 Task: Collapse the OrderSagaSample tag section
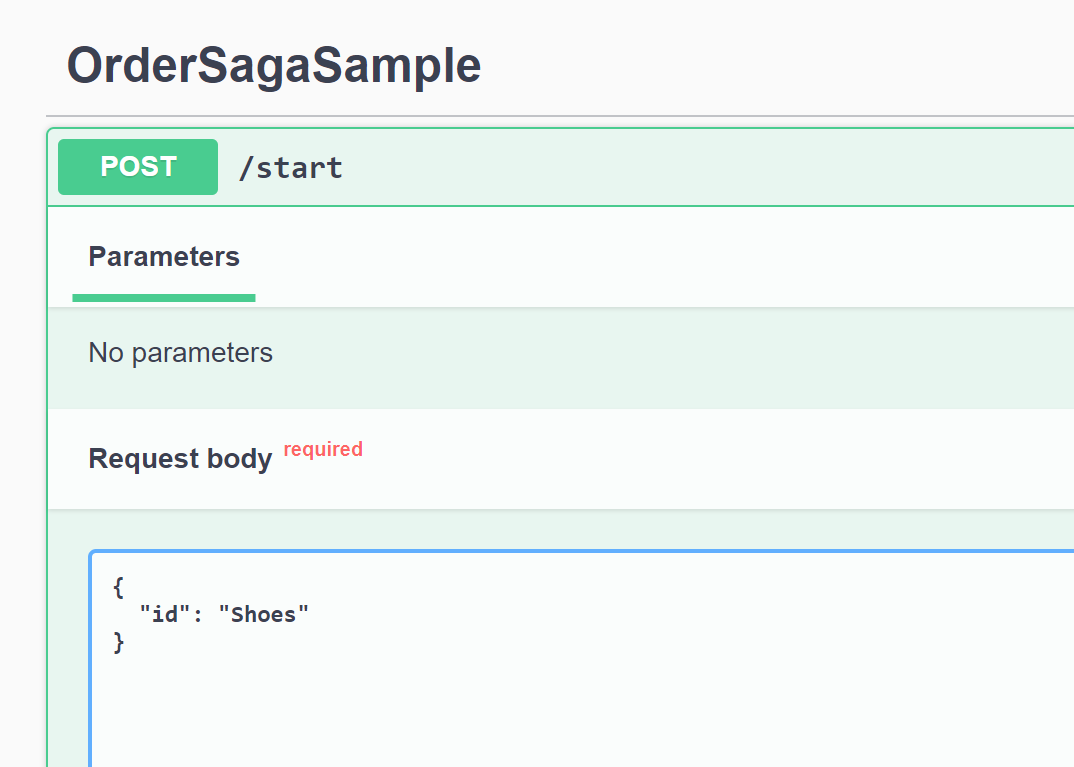tap(273, 66)
